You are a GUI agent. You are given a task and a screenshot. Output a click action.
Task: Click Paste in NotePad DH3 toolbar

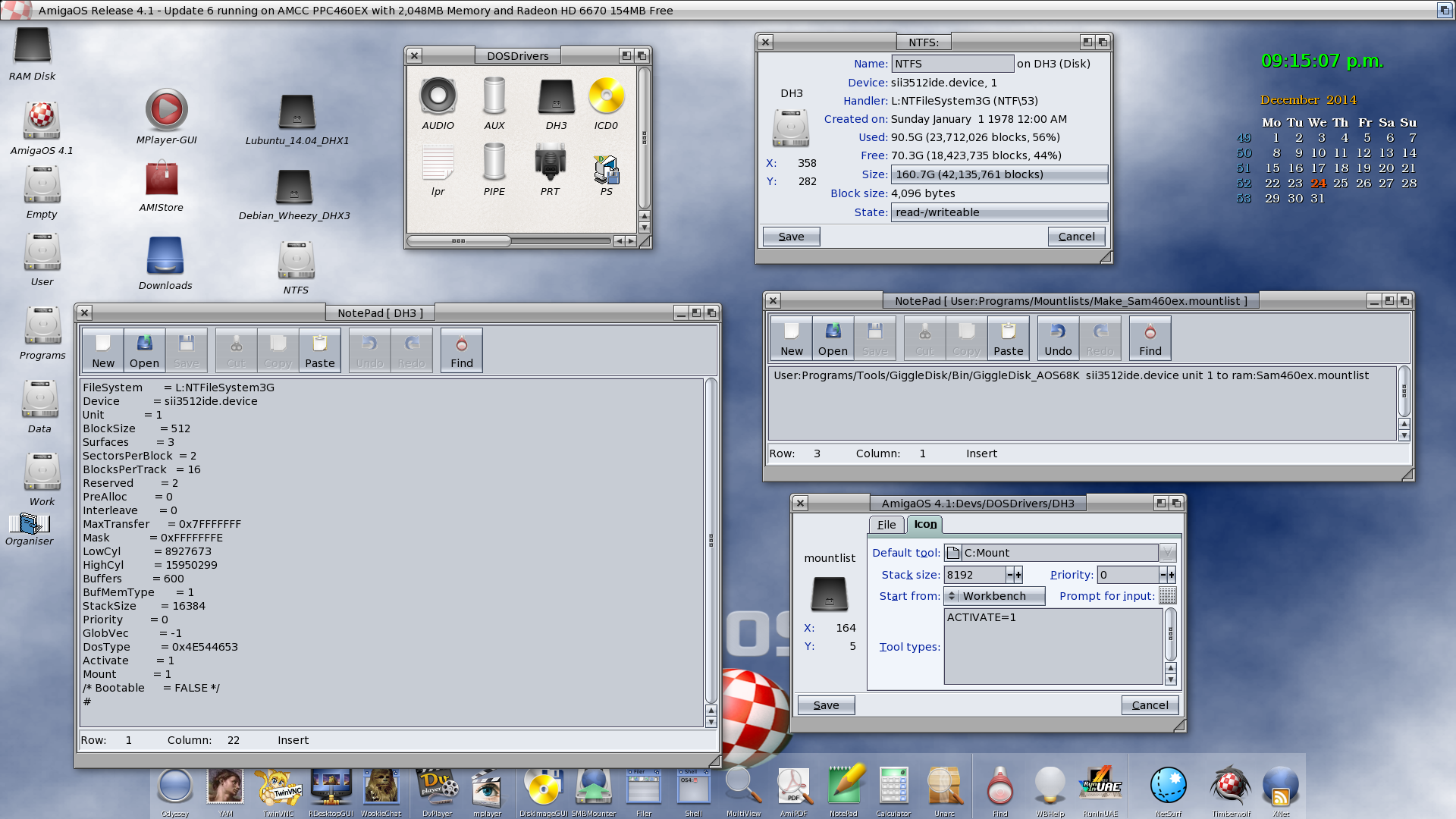(319, 350)
